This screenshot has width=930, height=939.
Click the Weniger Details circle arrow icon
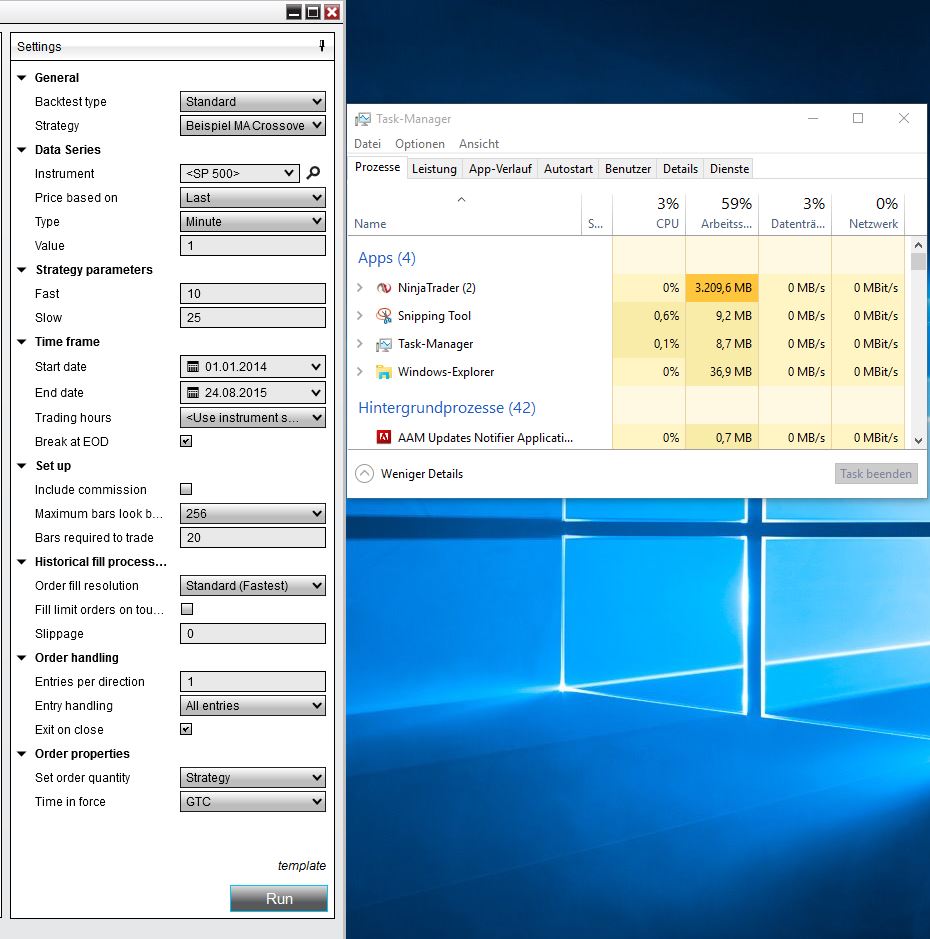coord(365,474)
